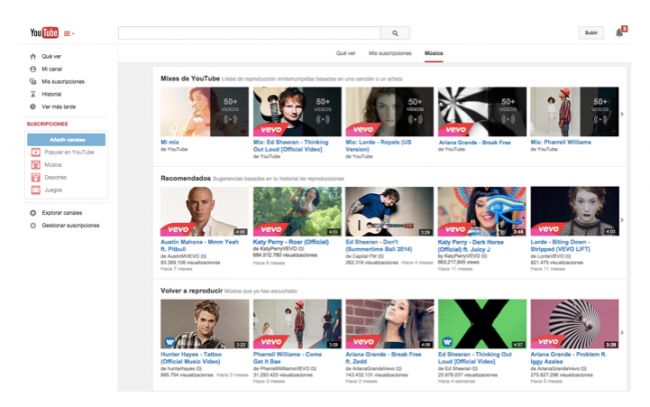The height and width of the screenshot is (407, 650).
Task: Click Lorde - Biting Down title link
Action: [560, 245]
